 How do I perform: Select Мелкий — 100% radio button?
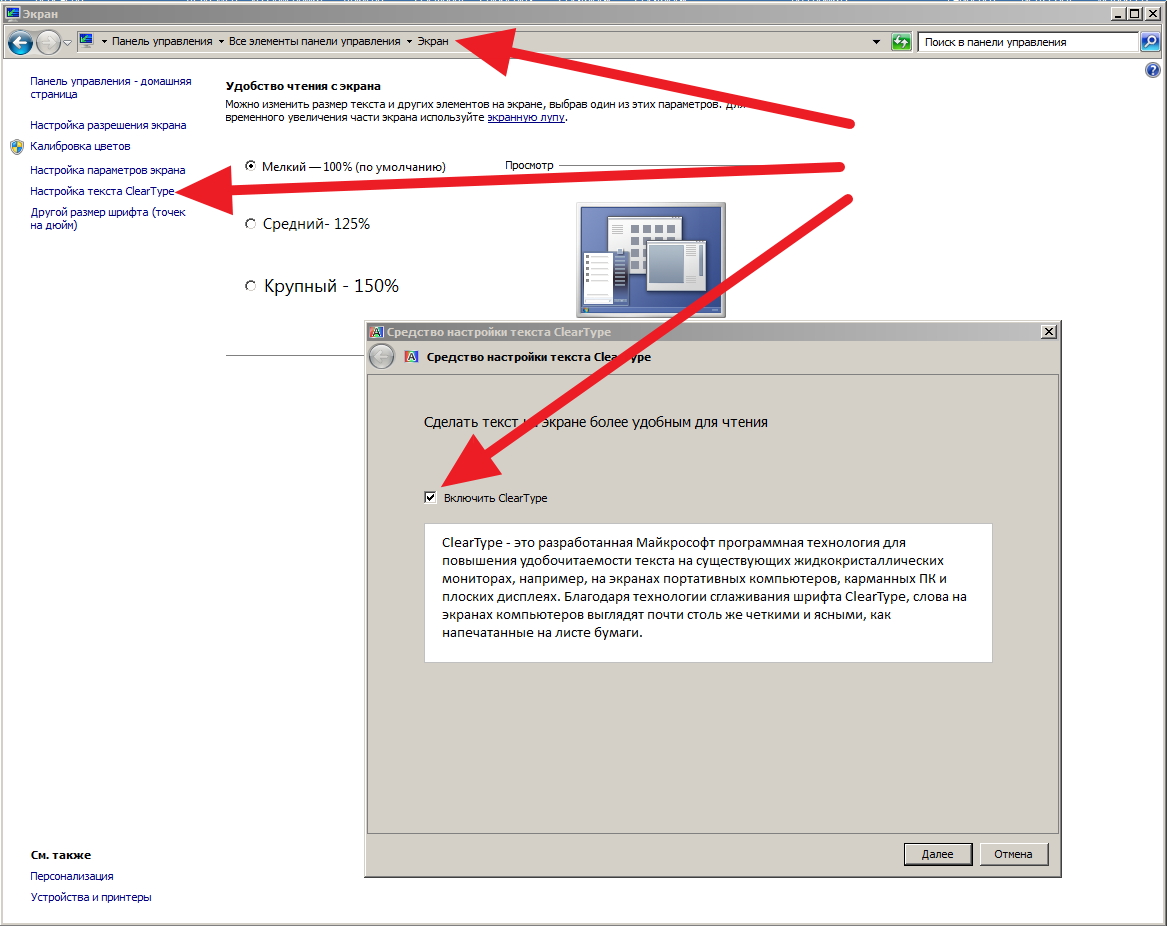(x=251, y=166)
